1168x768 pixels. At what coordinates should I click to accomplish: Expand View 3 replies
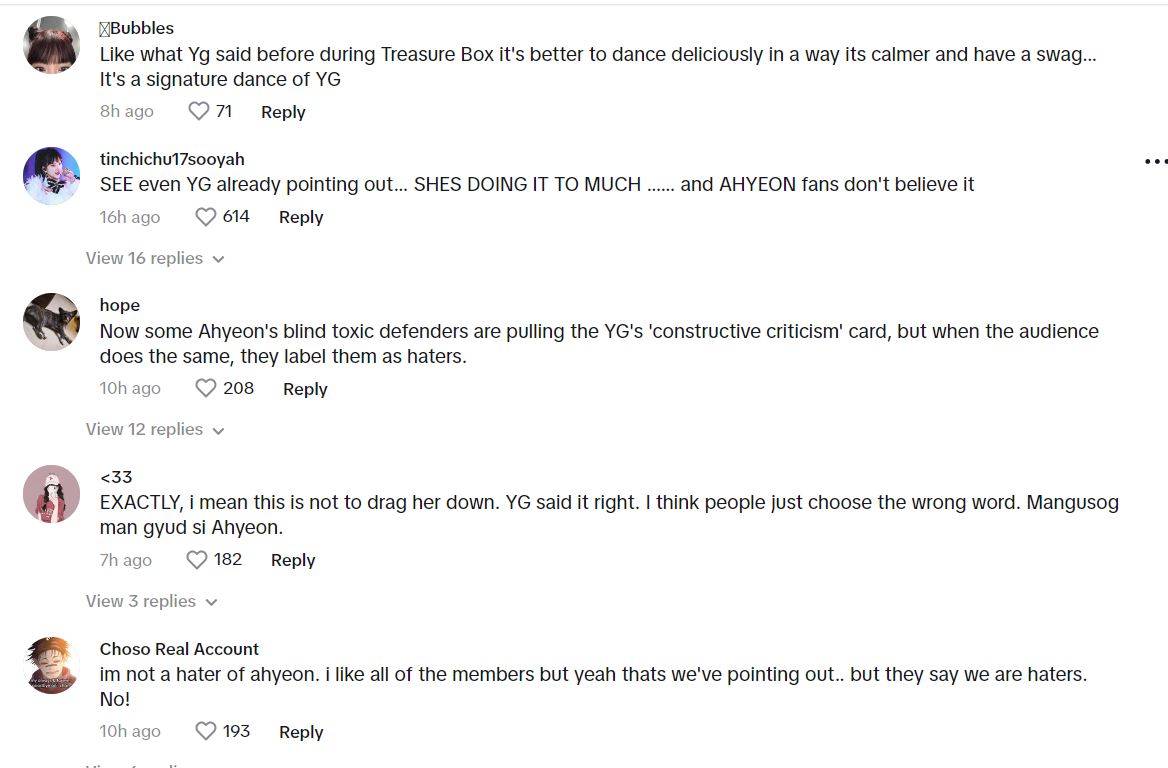(150, 601)
